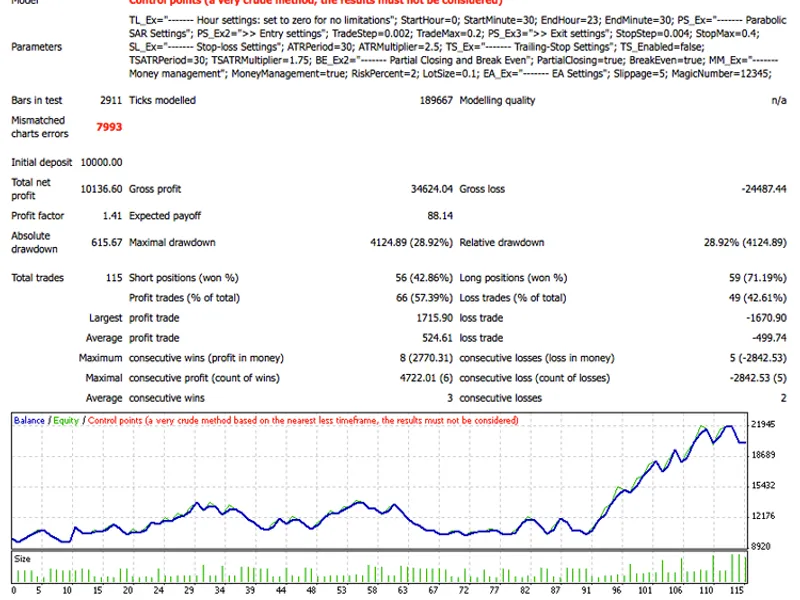Select chart axis label 15432

(763, 485)
